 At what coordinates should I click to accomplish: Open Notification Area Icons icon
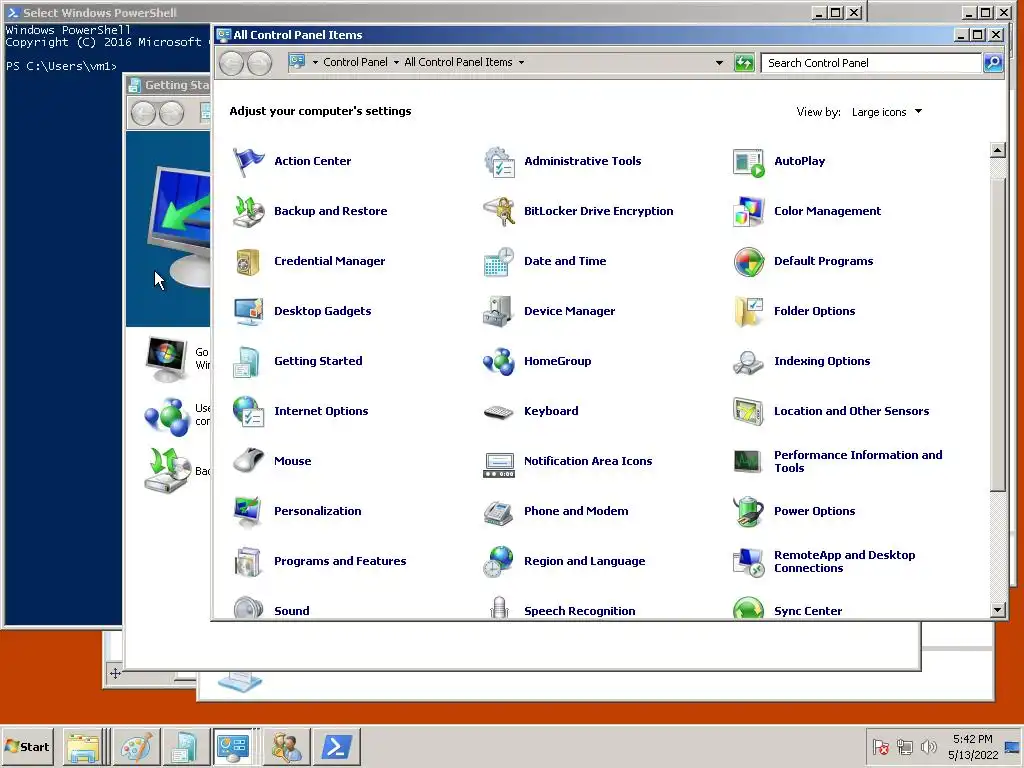499,464
